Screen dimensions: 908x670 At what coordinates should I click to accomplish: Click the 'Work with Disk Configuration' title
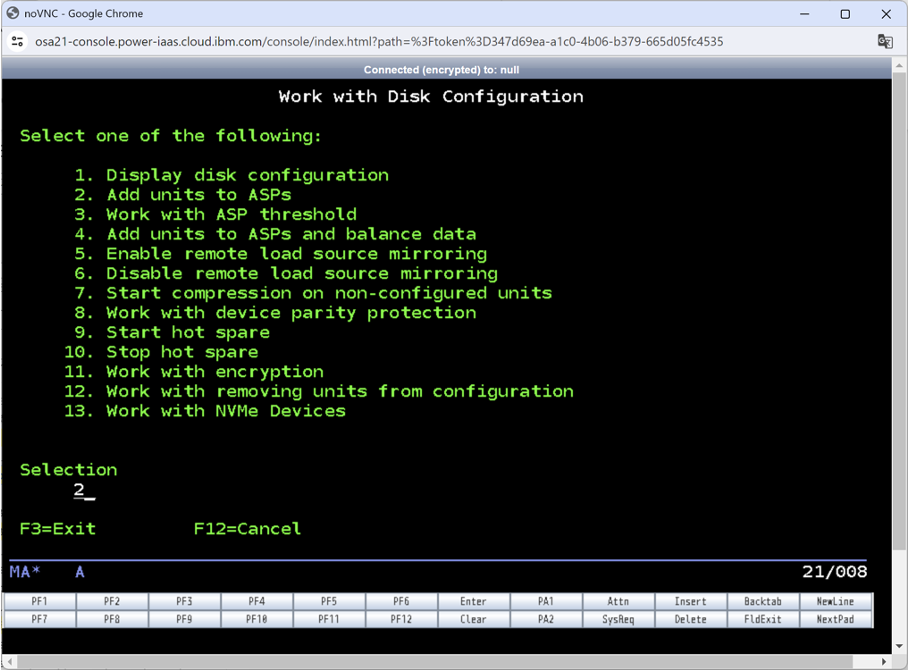431,96
